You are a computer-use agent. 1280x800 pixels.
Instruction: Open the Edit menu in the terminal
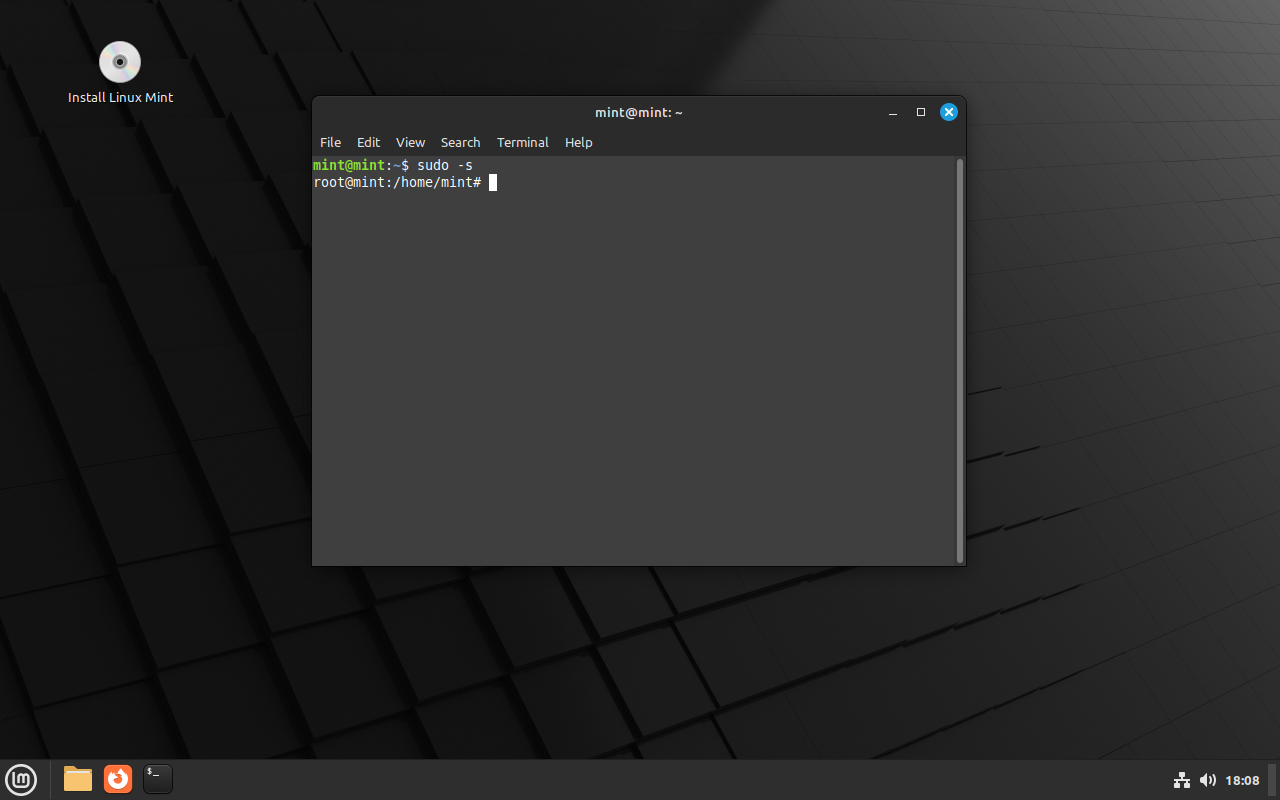(368, 142)
